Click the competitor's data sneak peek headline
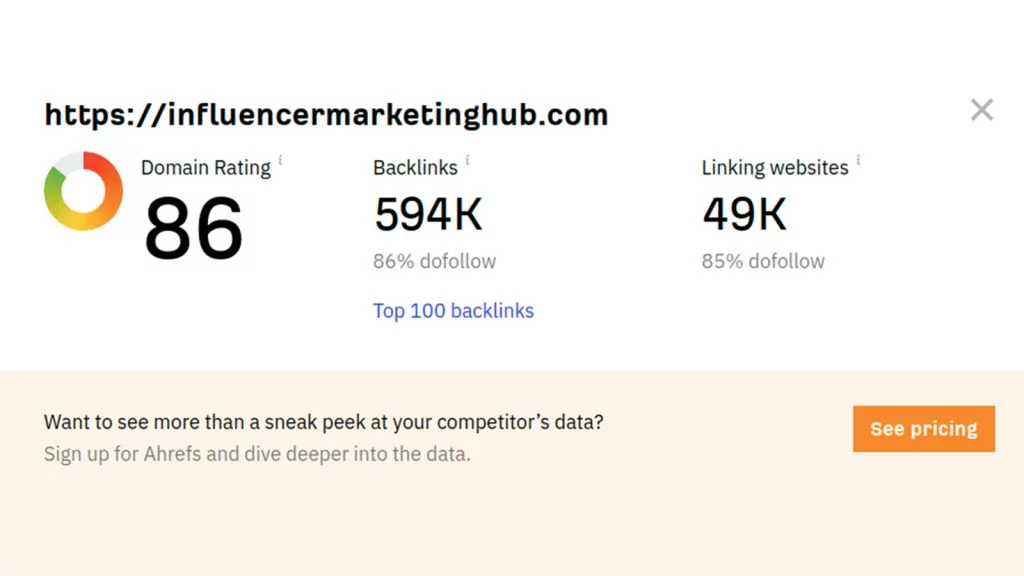 324,422
